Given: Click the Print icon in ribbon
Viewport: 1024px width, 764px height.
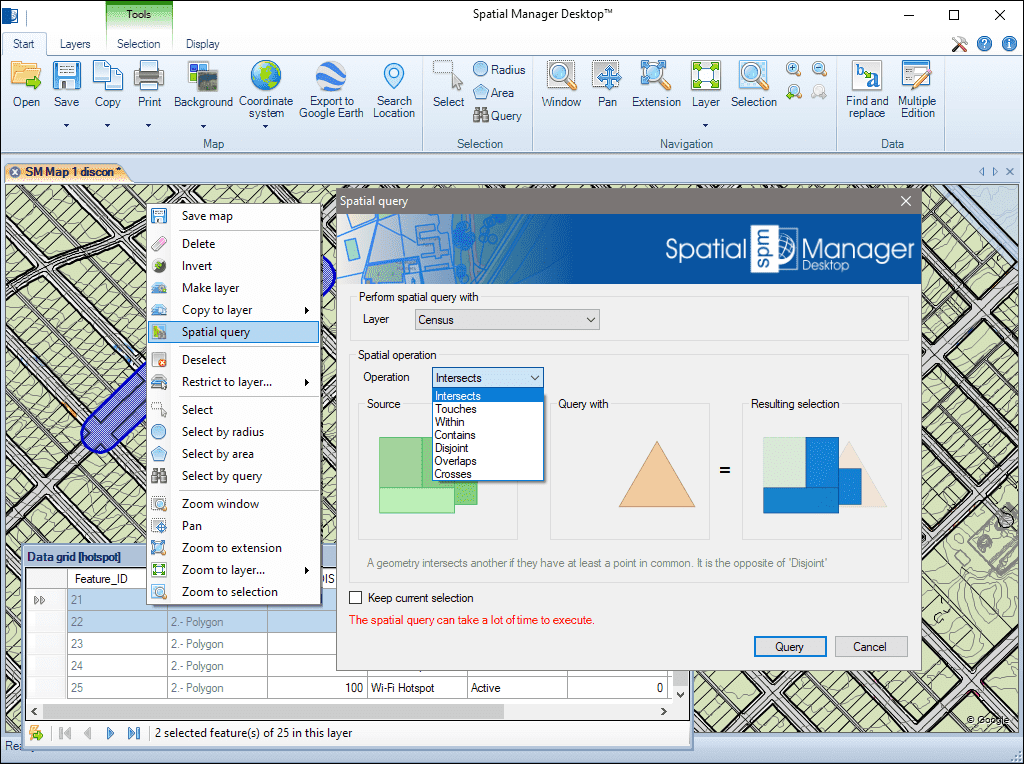Looking at the screenshot, I should pos(149,76).
